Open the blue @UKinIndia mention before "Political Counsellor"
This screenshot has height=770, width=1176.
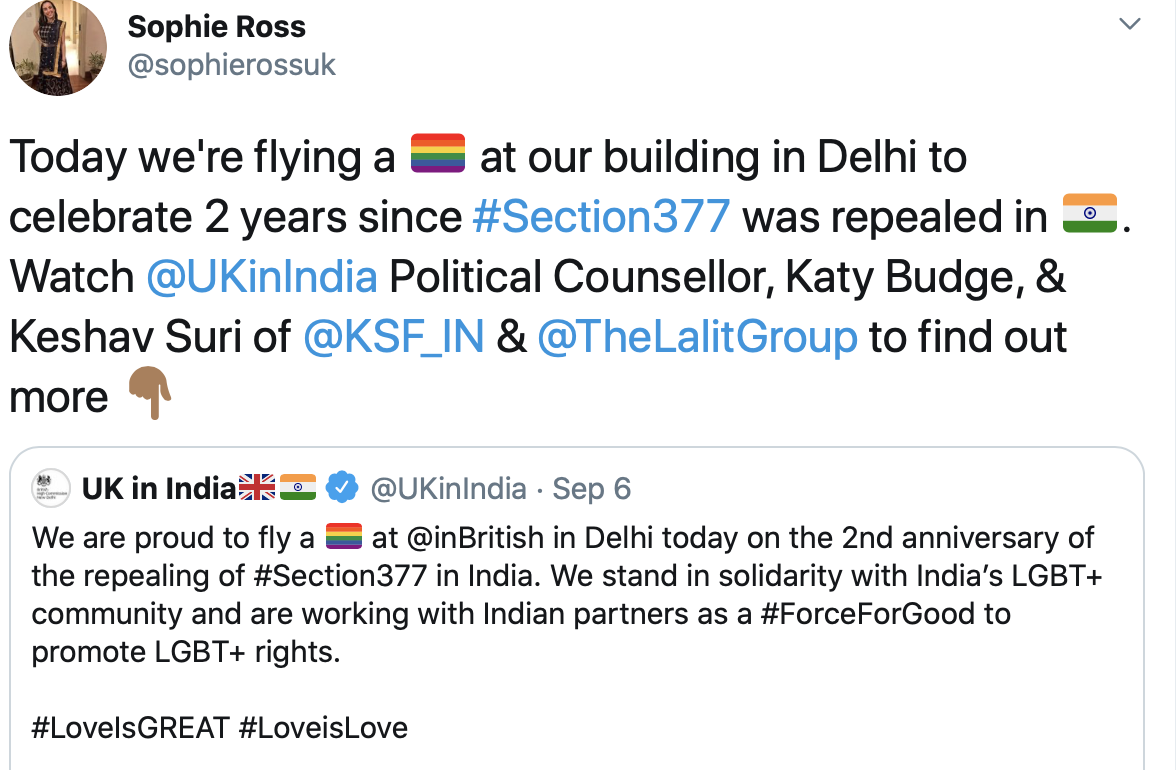click(262, 277)
